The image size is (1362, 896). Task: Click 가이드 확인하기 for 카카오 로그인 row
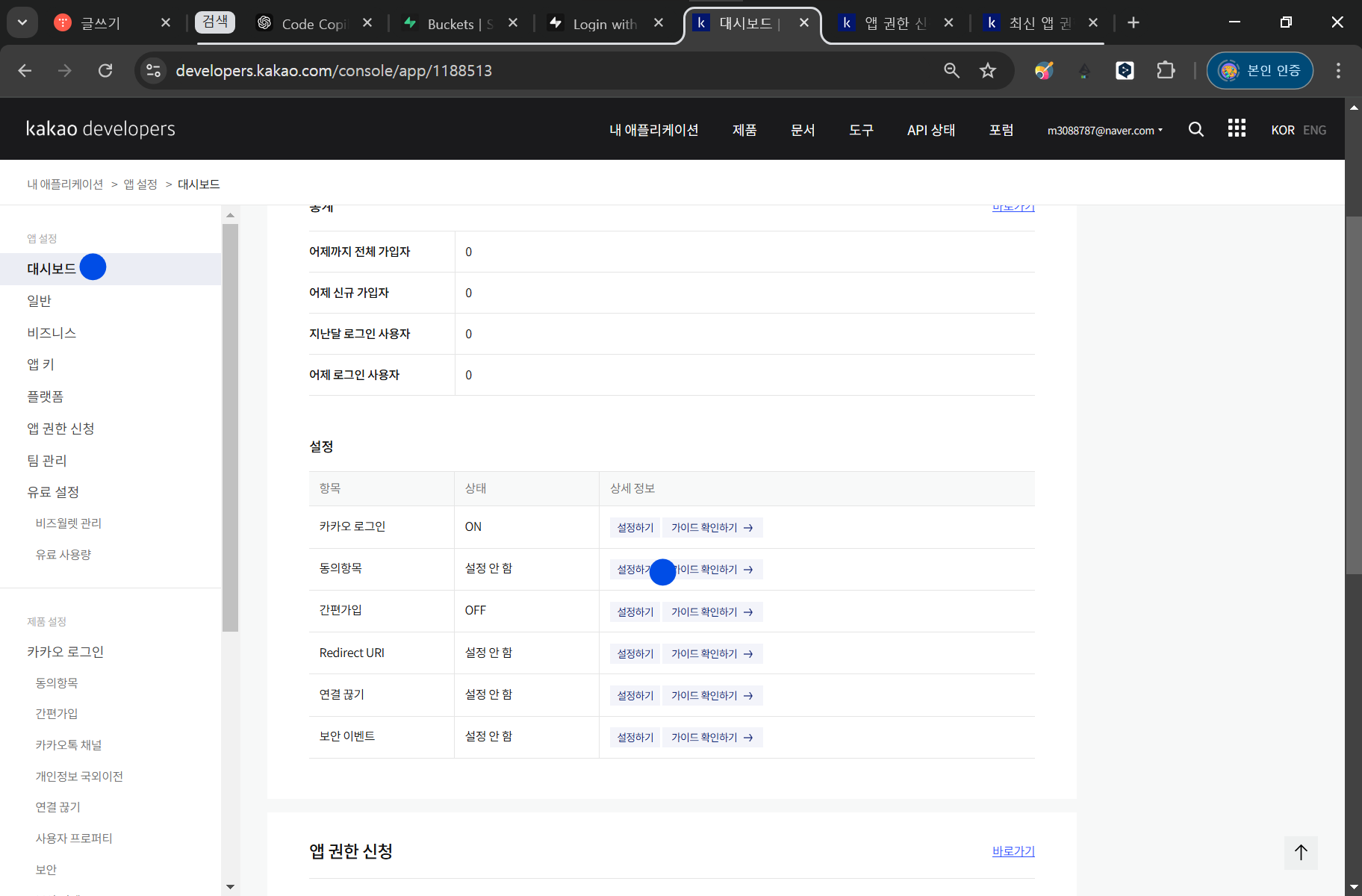[x=712, y=528]
